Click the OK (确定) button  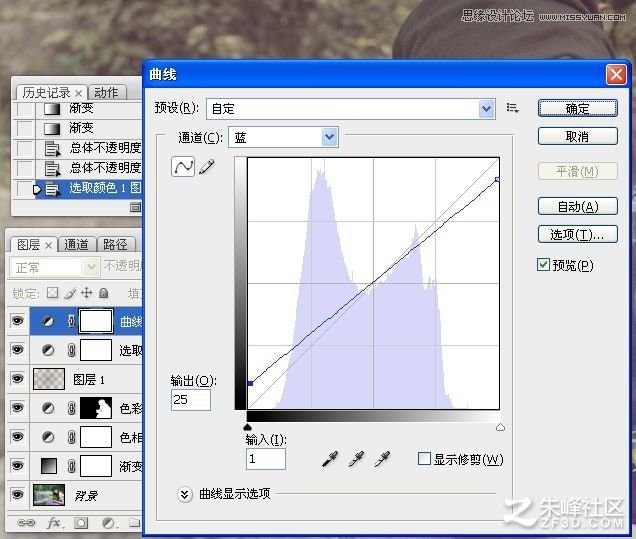(578, 108)
